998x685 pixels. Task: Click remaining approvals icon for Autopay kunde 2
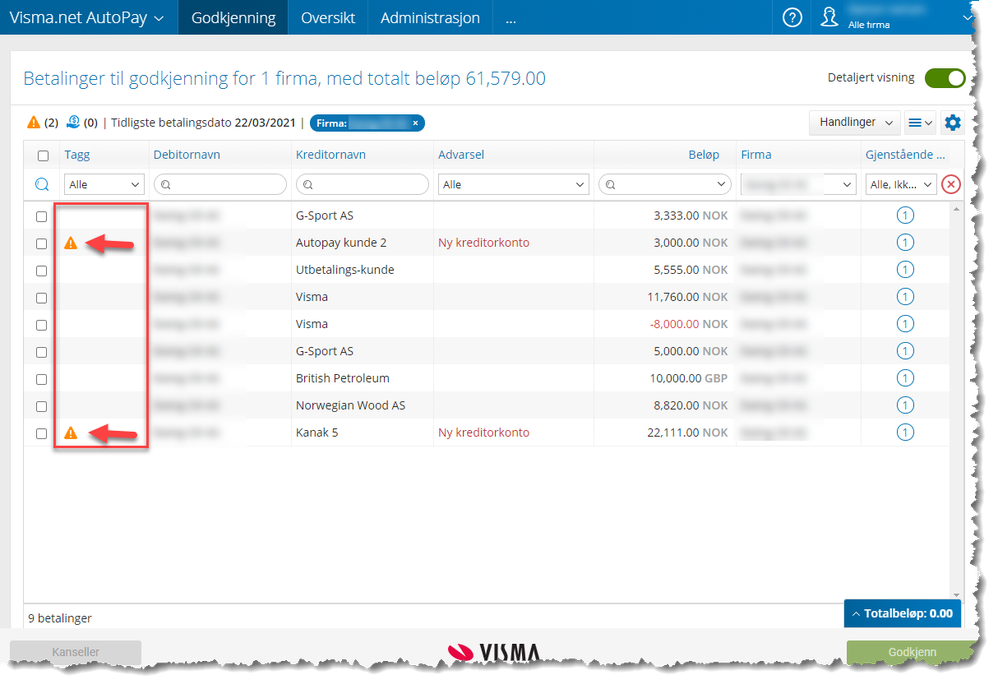pos(905,243)
